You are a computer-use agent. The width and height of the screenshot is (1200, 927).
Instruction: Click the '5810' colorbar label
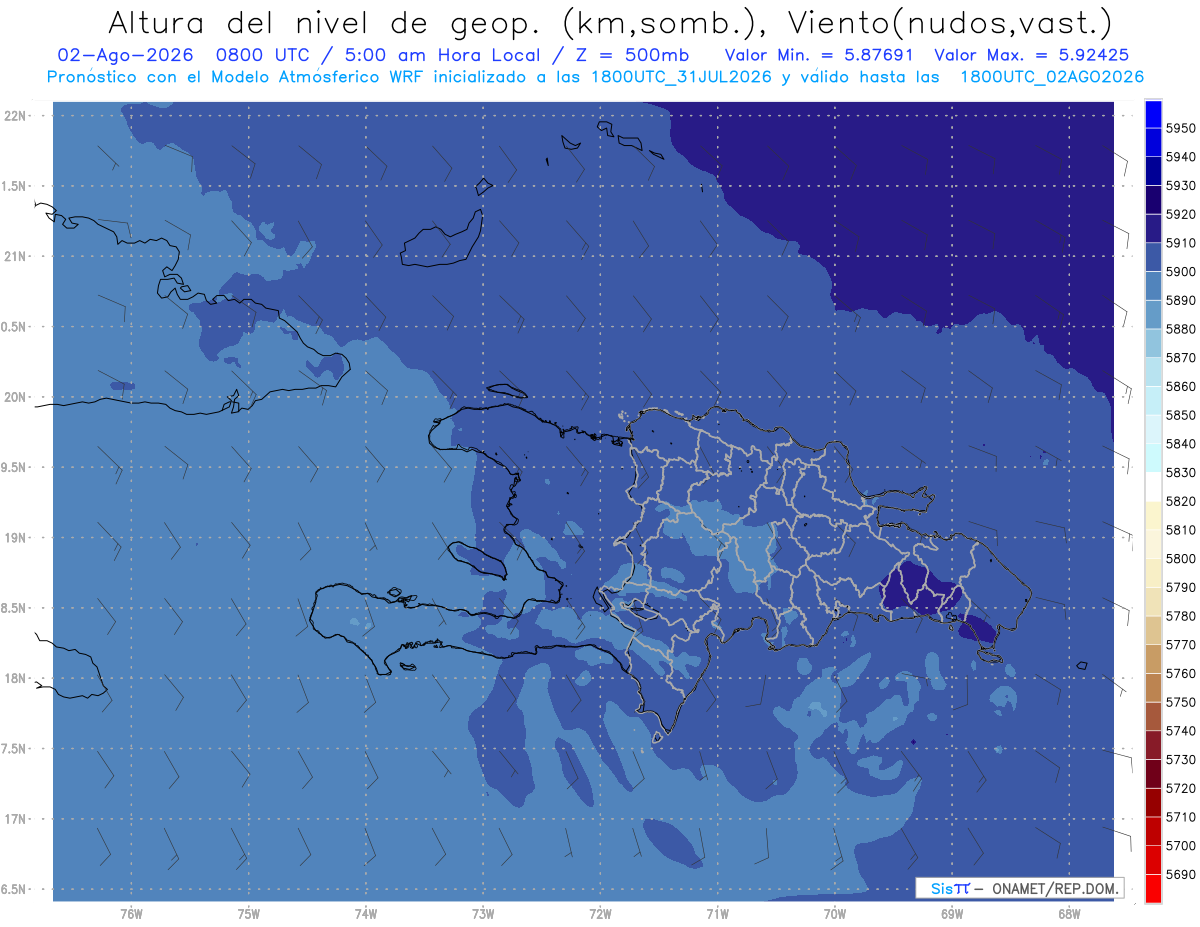pyautogui.click(x=1180, y=530)
